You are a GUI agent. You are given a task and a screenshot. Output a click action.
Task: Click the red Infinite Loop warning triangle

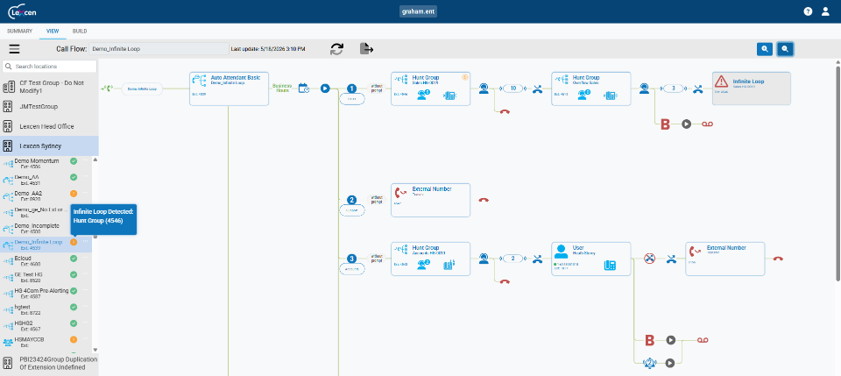tap(721, 81)
